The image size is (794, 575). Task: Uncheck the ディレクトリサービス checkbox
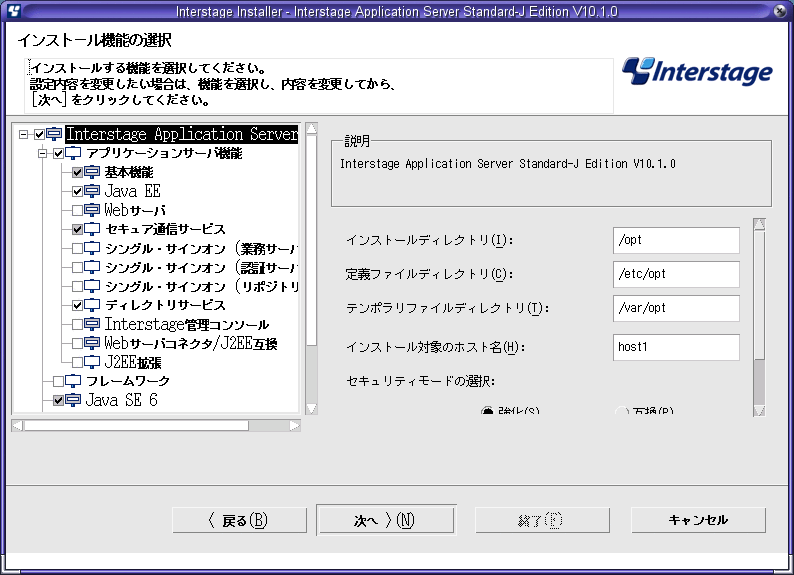(77, 305)
